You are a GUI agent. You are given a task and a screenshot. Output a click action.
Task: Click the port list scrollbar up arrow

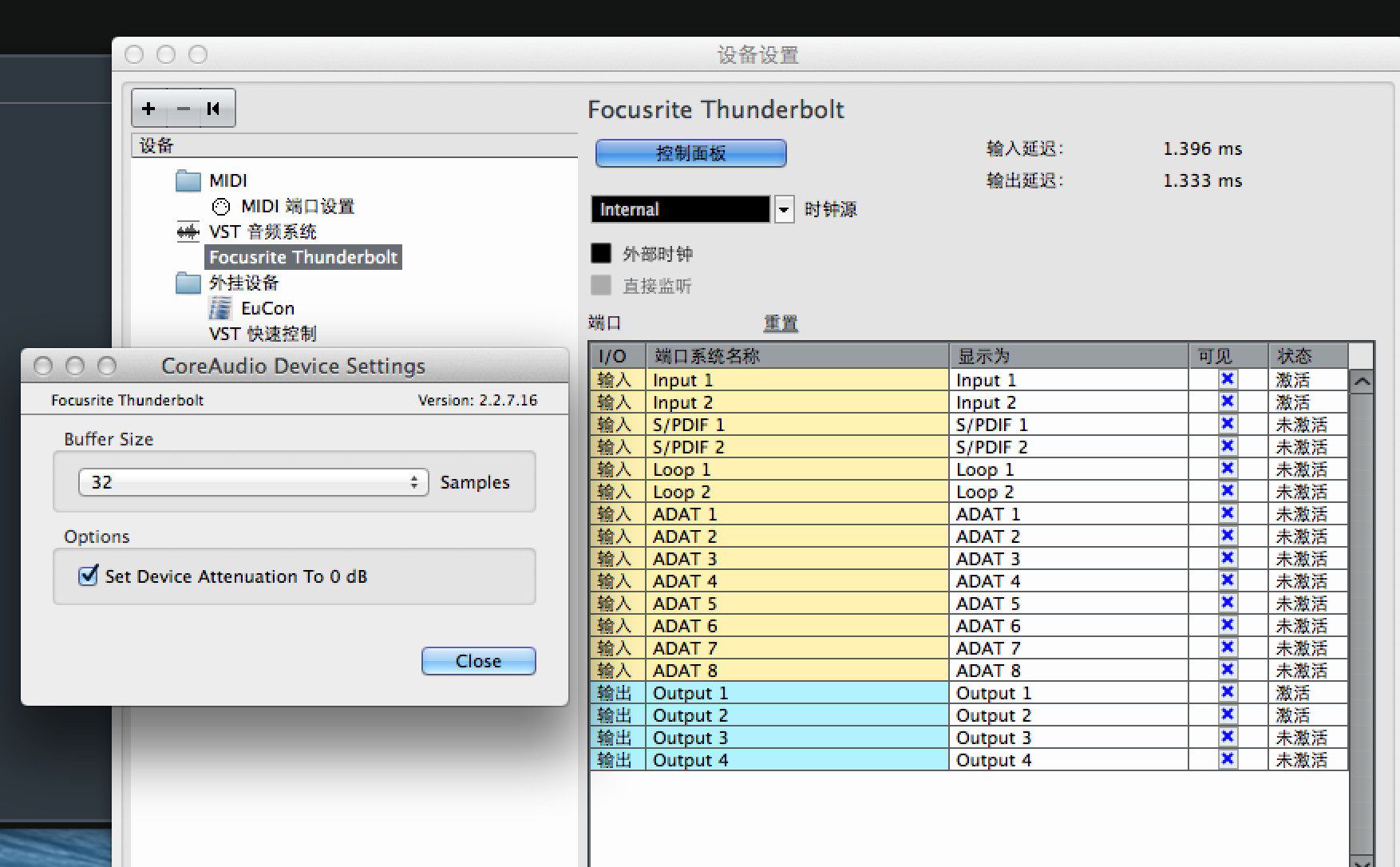[1362, 382]
